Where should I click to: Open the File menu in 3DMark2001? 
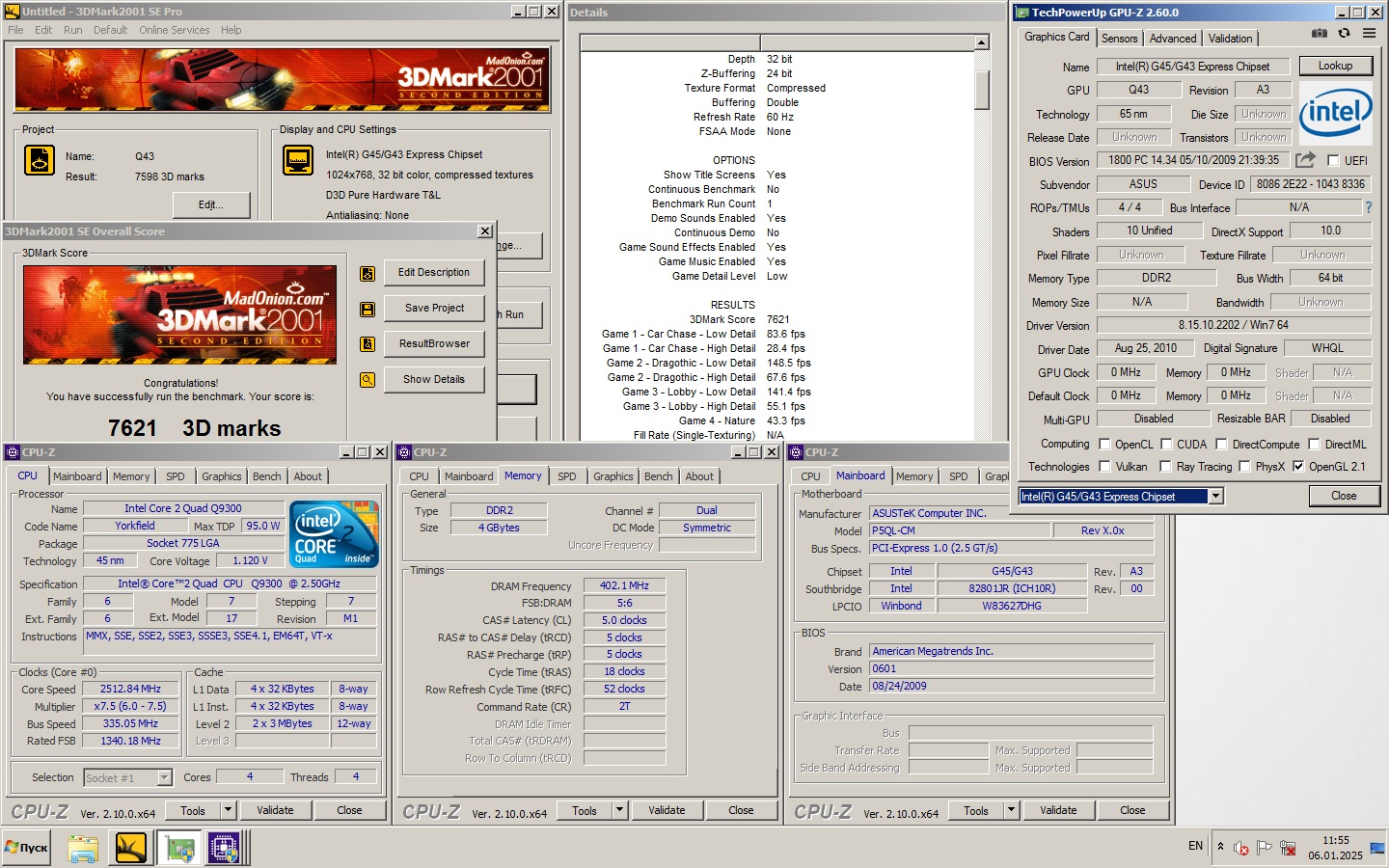15,30
